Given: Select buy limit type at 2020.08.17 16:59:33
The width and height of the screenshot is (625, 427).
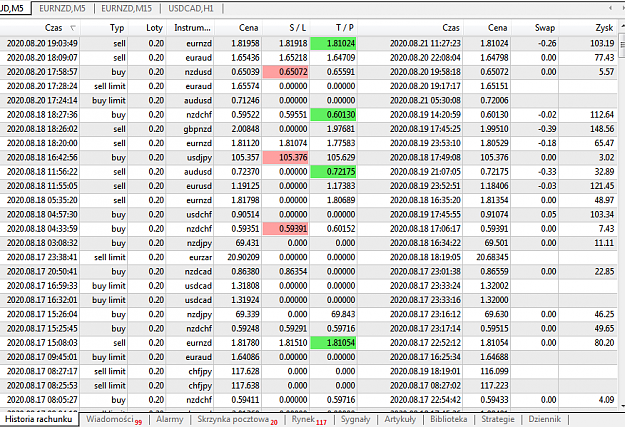Looking at the screenshot, I should pyautogui.click(x=109, y=286).
